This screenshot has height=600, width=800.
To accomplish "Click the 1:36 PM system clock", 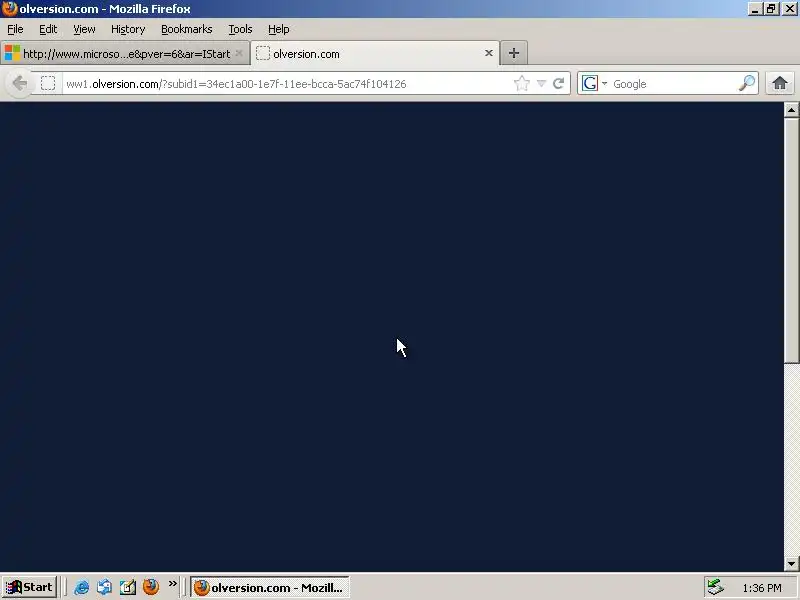I will point(762,588).
